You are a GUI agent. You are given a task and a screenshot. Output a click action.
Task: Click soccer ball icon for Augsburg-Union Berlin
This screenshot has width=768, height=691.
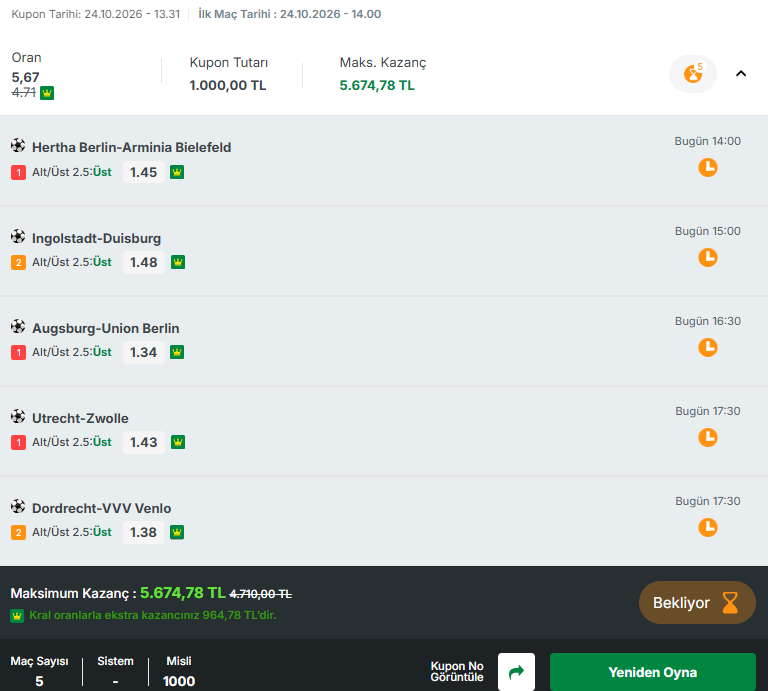pyautogui.click(x=18, y=327)
